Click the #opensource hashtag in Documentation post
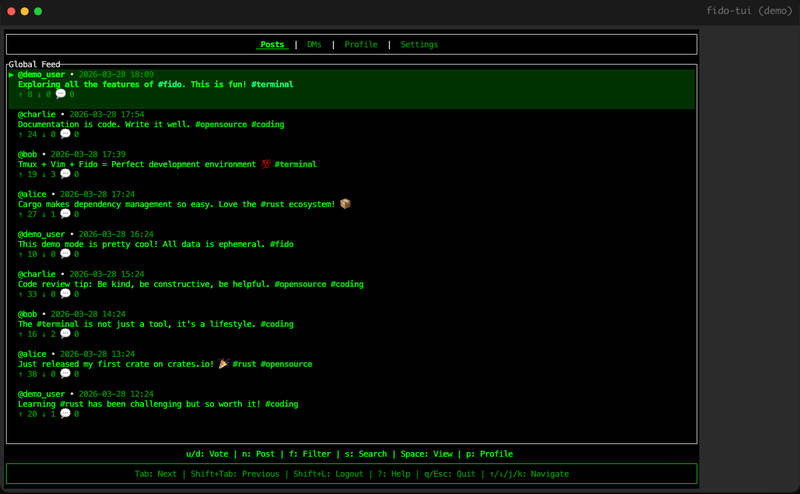 pos(221,124)
